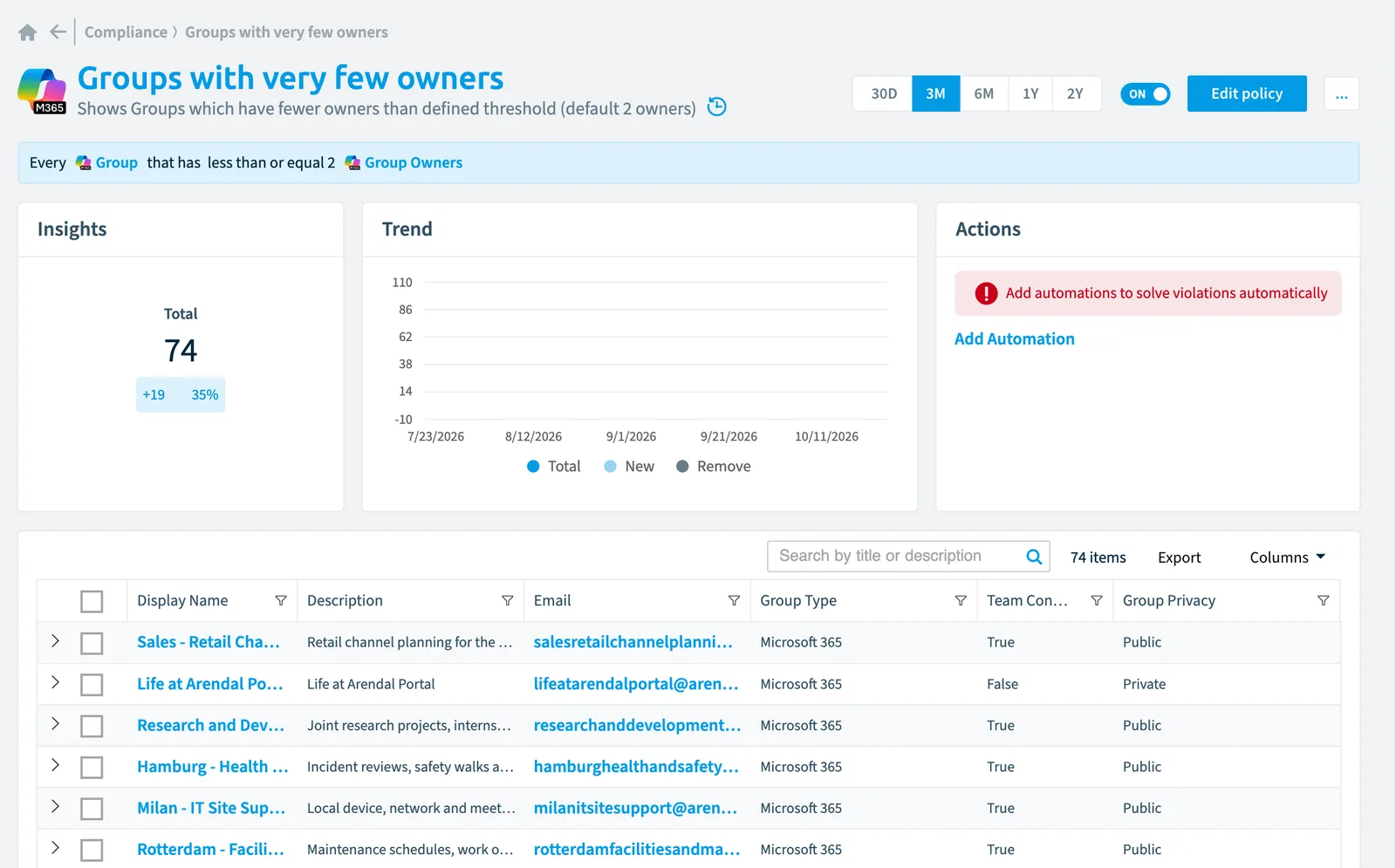This screenshot has height=868, width=1396.
Task: Toggle the policy ON switch
Action: coord(1145,94)
